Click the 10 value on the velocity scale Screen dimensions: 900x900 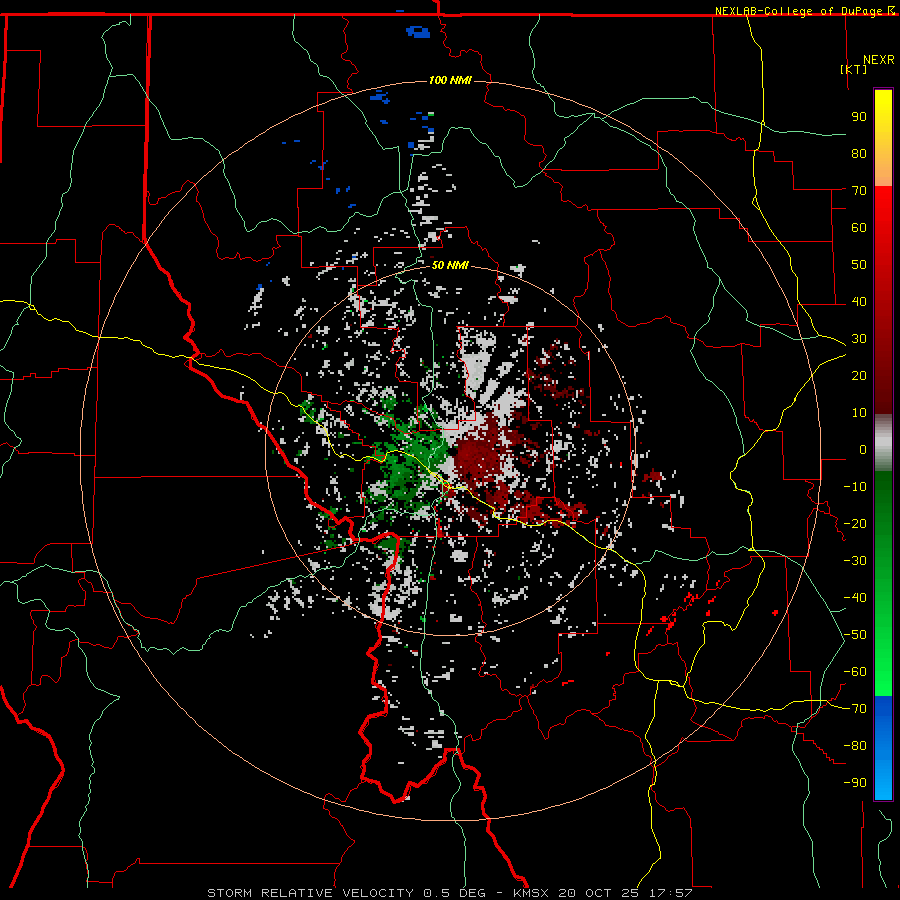click(859, 413)
